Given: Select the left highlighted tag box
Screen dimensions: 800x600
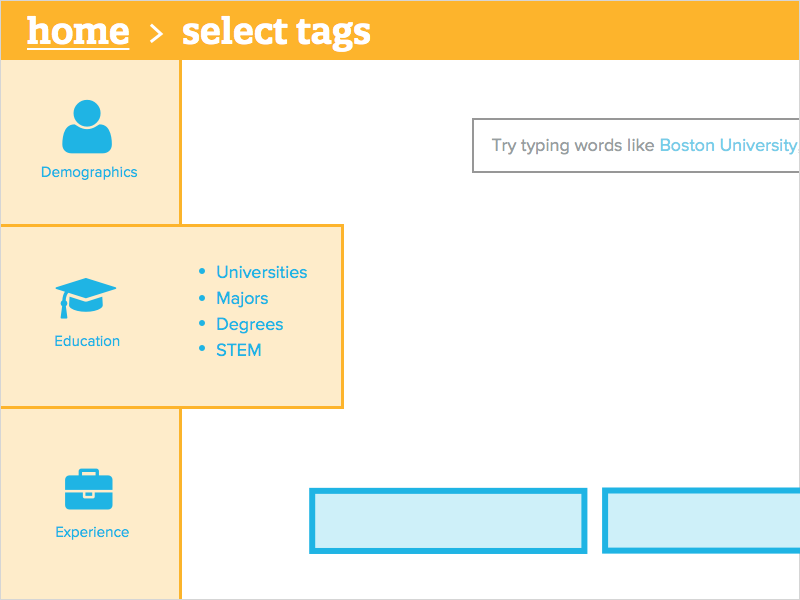Looking at the screenshot, I should click(x=448, y=520).
